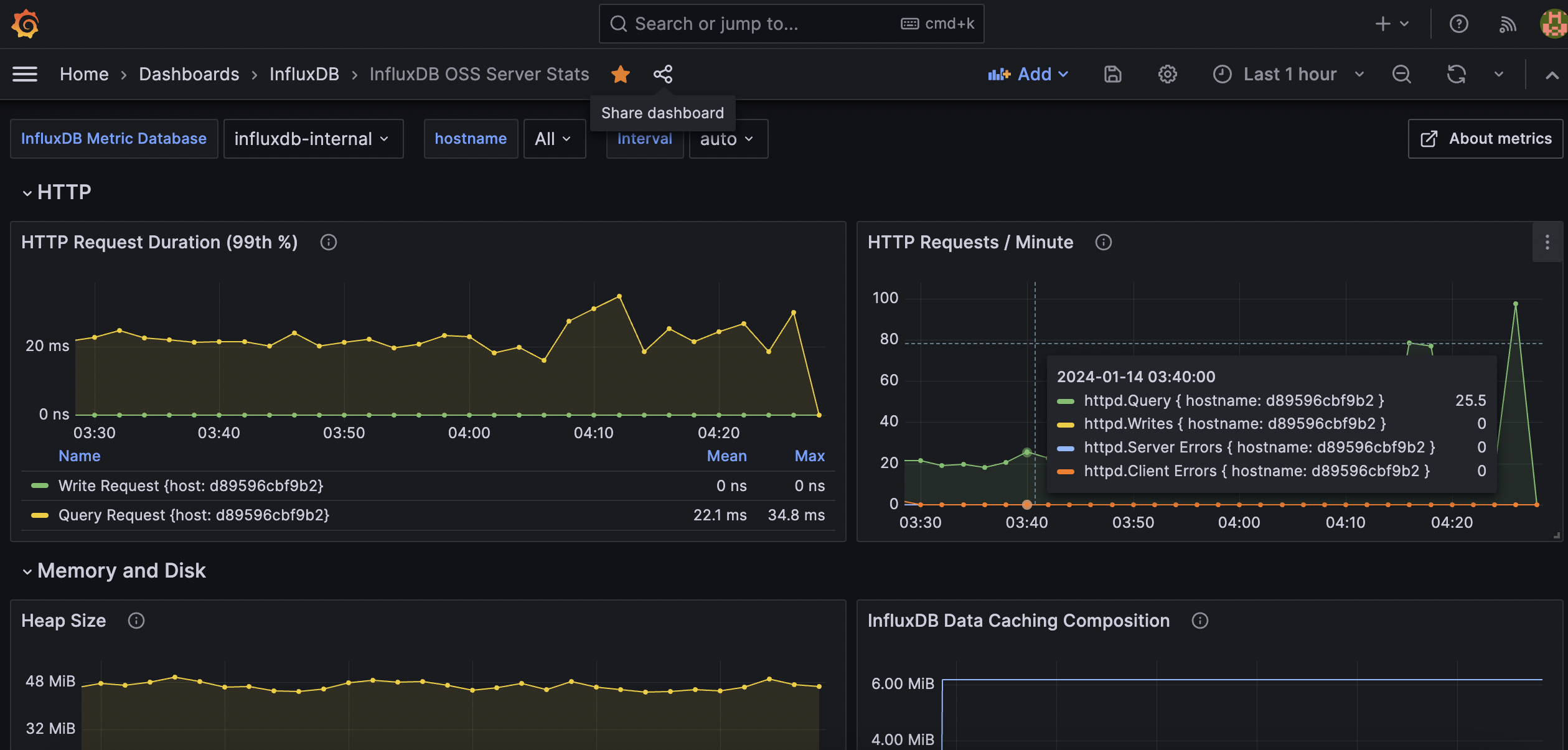Open the news feed RSS icon
1568x750 pixels.
1507,24
